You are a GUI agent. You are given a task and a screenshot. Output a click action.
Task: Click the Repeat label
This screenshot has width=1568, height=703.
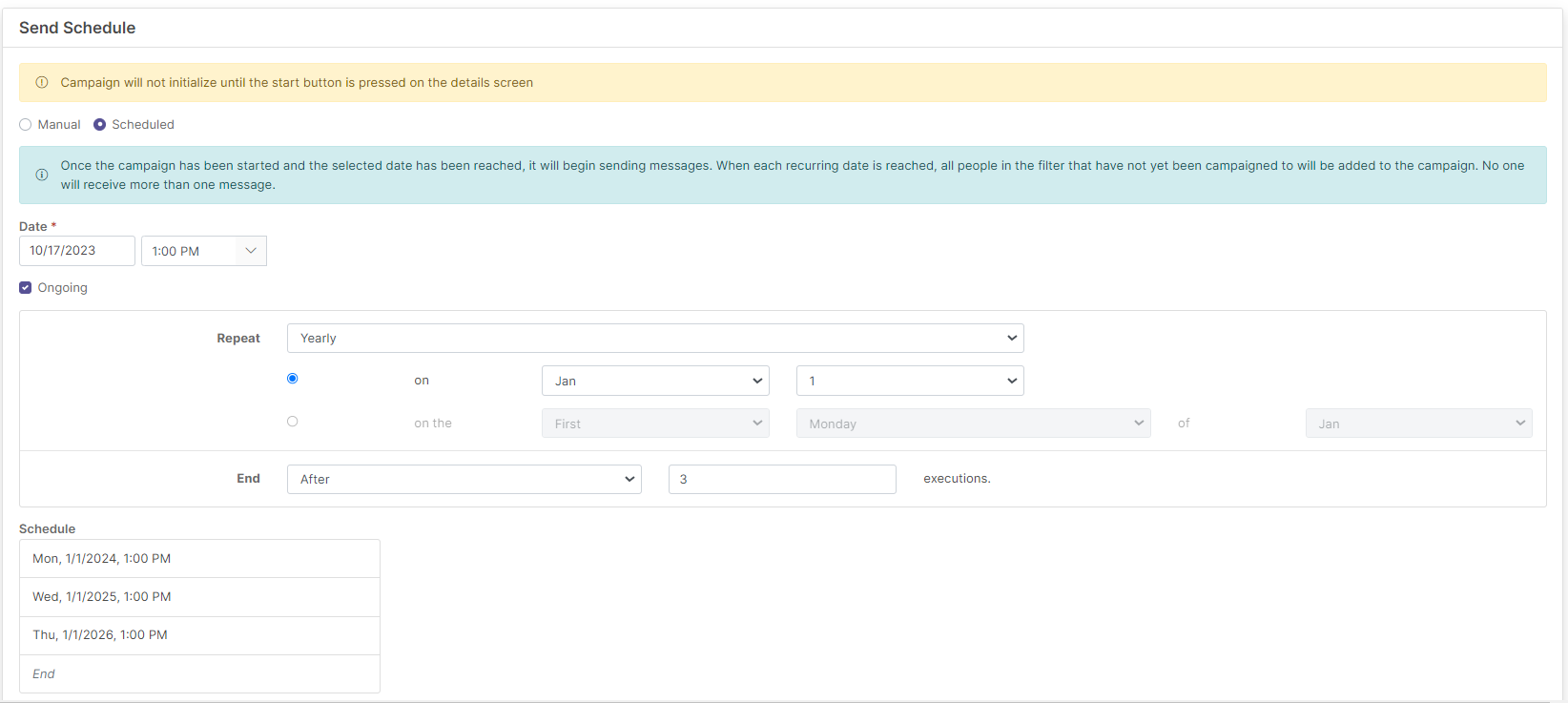point(238,339)
